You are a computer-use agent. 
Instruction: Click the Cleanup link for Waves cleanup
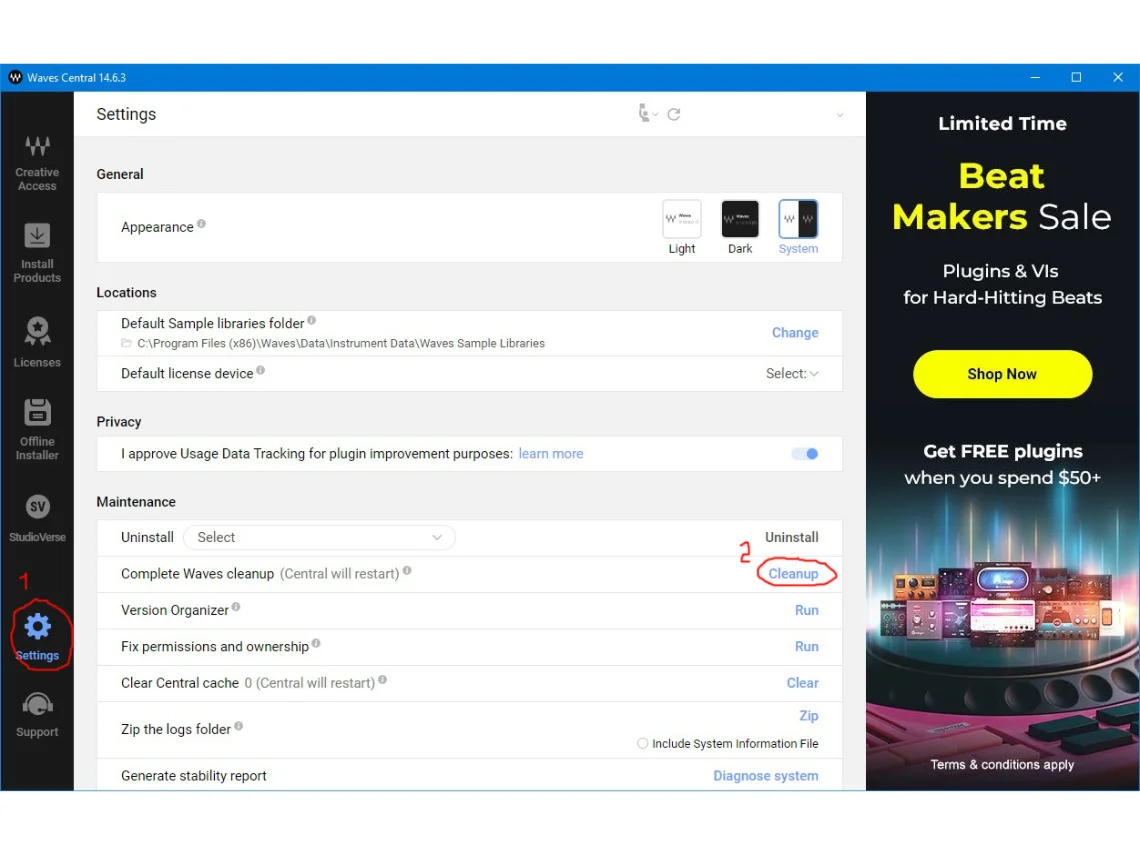pyautogui.click(x=793, y=574)
